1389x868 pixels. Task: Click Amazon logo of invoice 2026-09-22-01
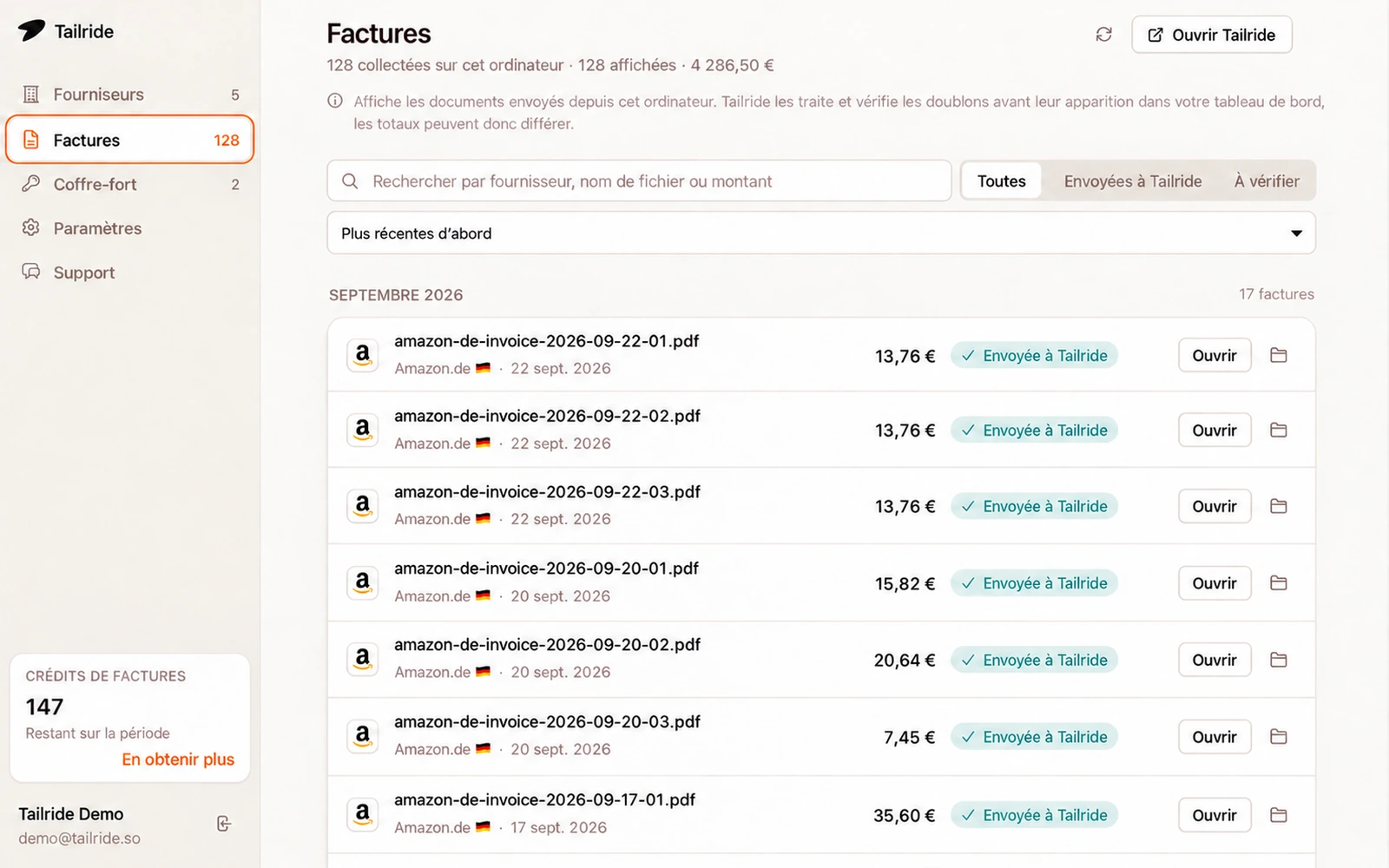point(363,355)
